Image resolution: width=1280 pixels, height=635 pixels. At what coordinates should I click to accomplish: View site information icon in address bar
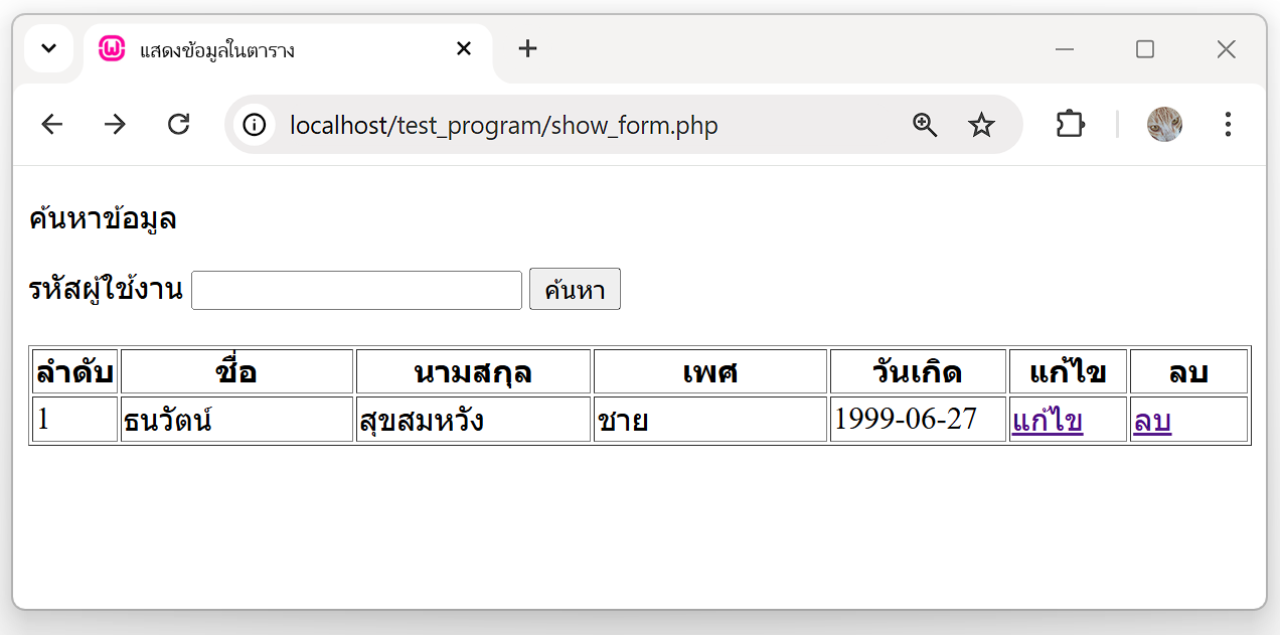pyautogui.click(x=255, y=125)
